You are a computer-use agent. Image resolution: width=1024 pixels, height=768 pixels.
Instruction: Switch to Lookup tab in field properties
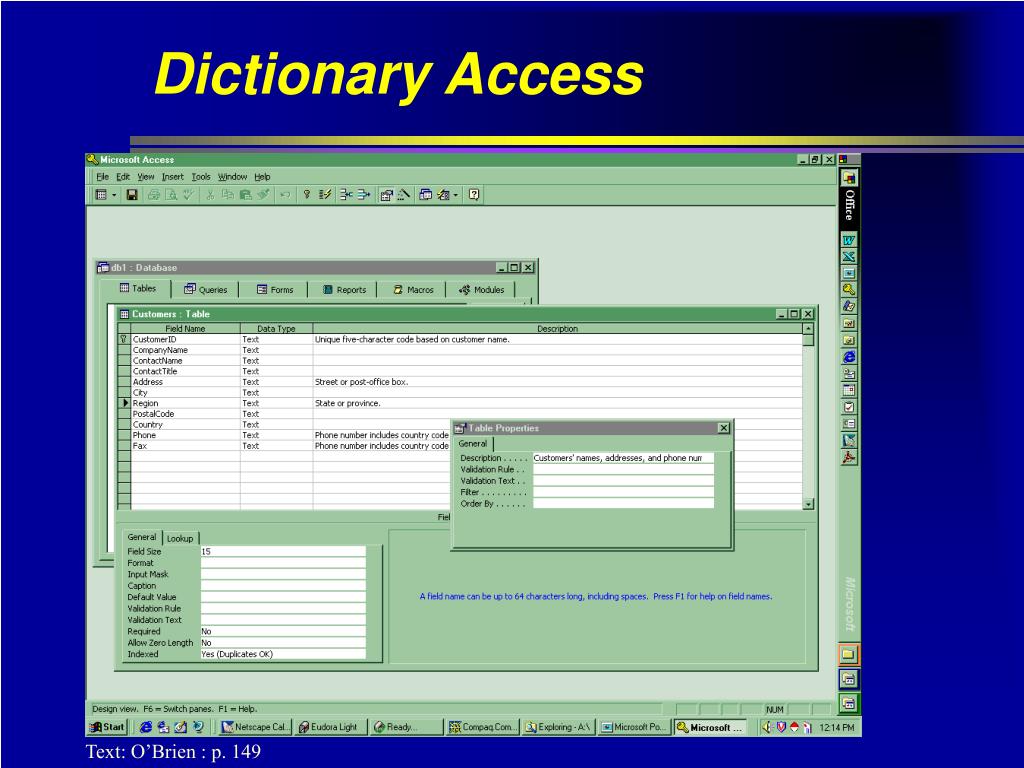(x=180, y=538)
